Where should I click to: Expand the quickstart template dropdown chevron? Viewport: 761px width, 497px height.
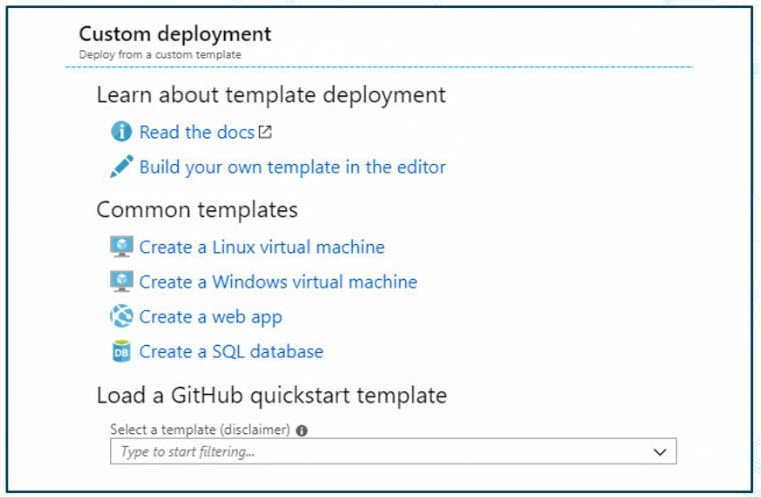click(x=660, y=452)
